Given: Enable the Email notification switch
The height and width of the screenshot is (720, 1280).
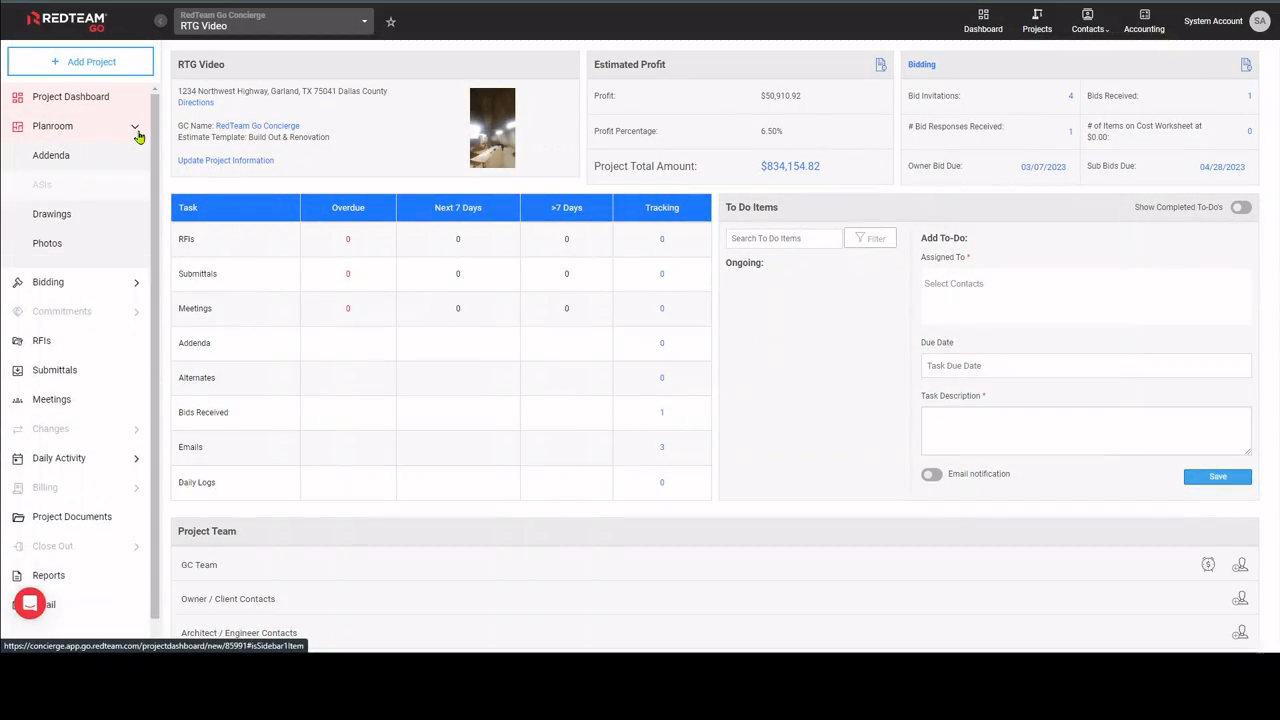Looking at the screenshot, I should coord(931,474).
